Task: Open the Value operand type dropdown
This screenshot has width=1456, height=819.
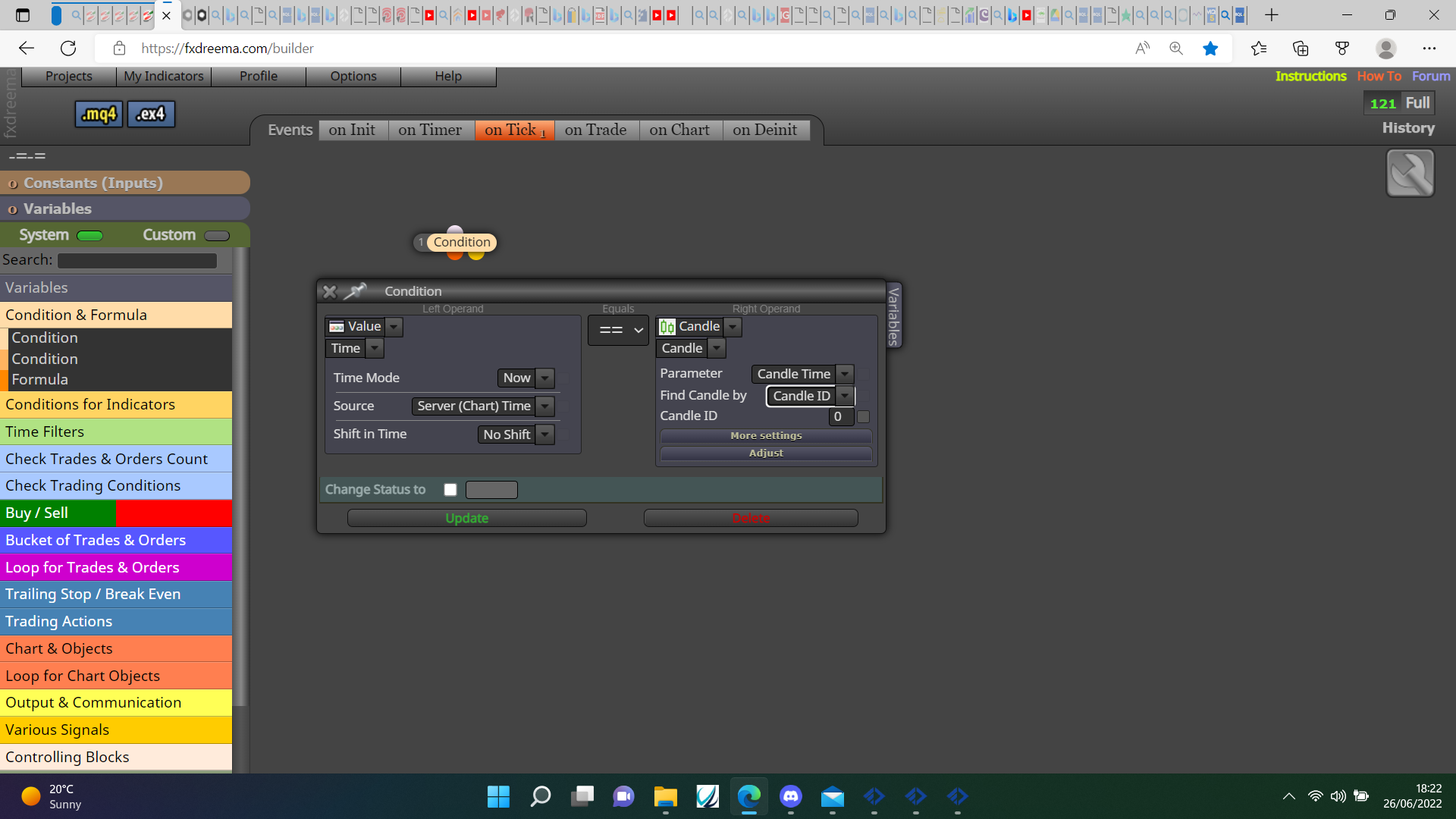Action: coord(394,327)
